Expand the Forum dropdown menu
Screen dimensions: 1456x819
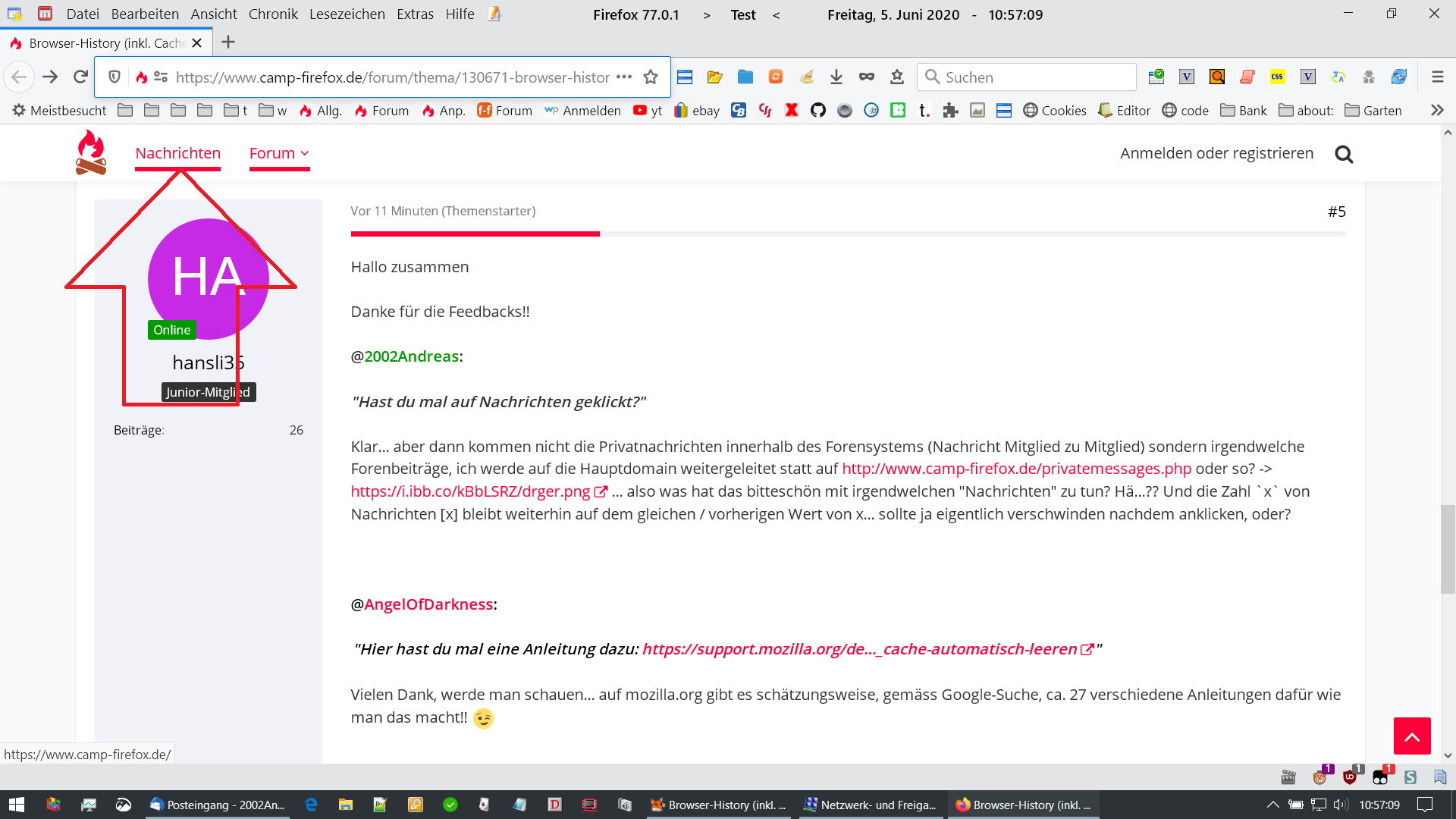click(x=279, y=153)
